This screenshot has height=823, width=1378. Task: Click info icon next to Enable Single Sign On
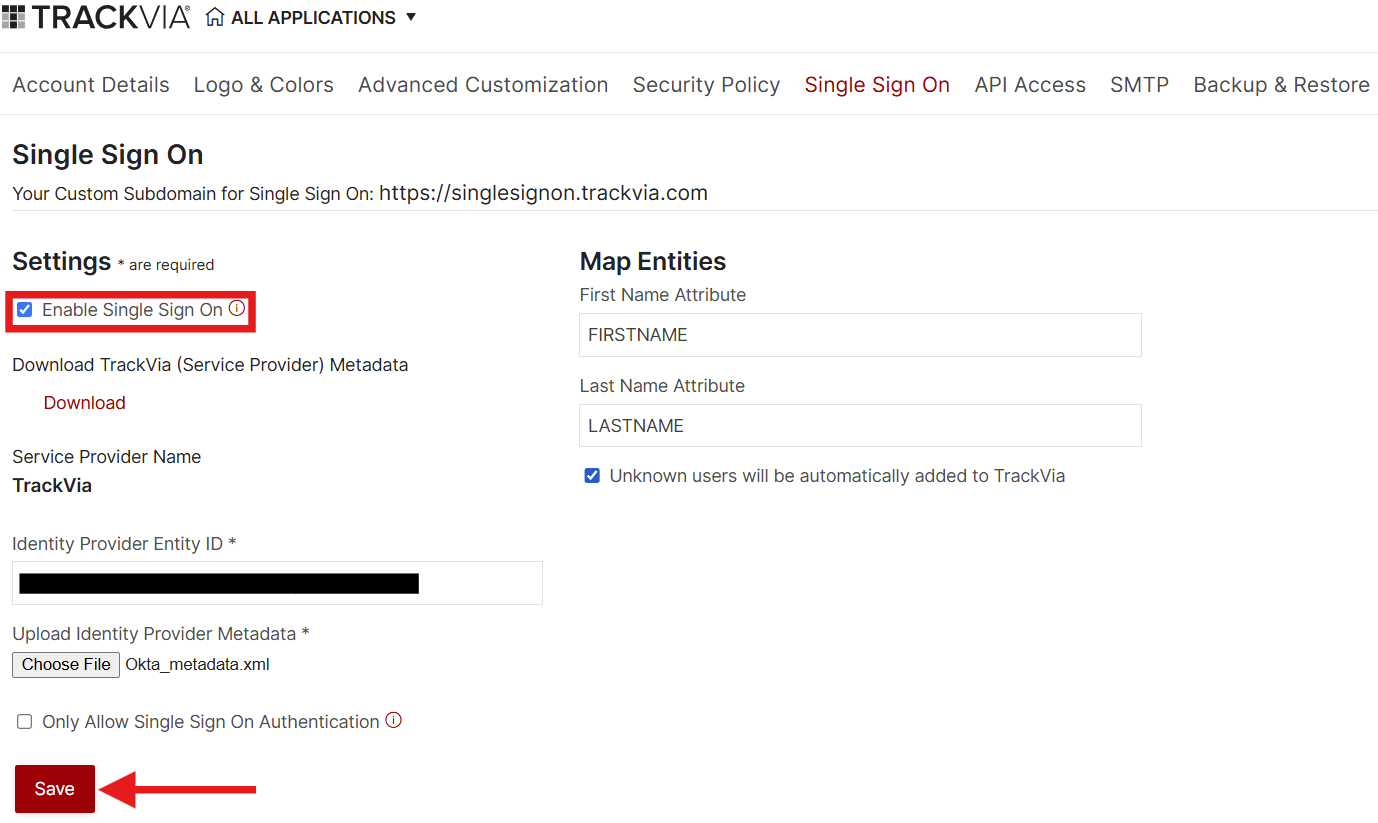pyautogui.click(x=237, y=309)
